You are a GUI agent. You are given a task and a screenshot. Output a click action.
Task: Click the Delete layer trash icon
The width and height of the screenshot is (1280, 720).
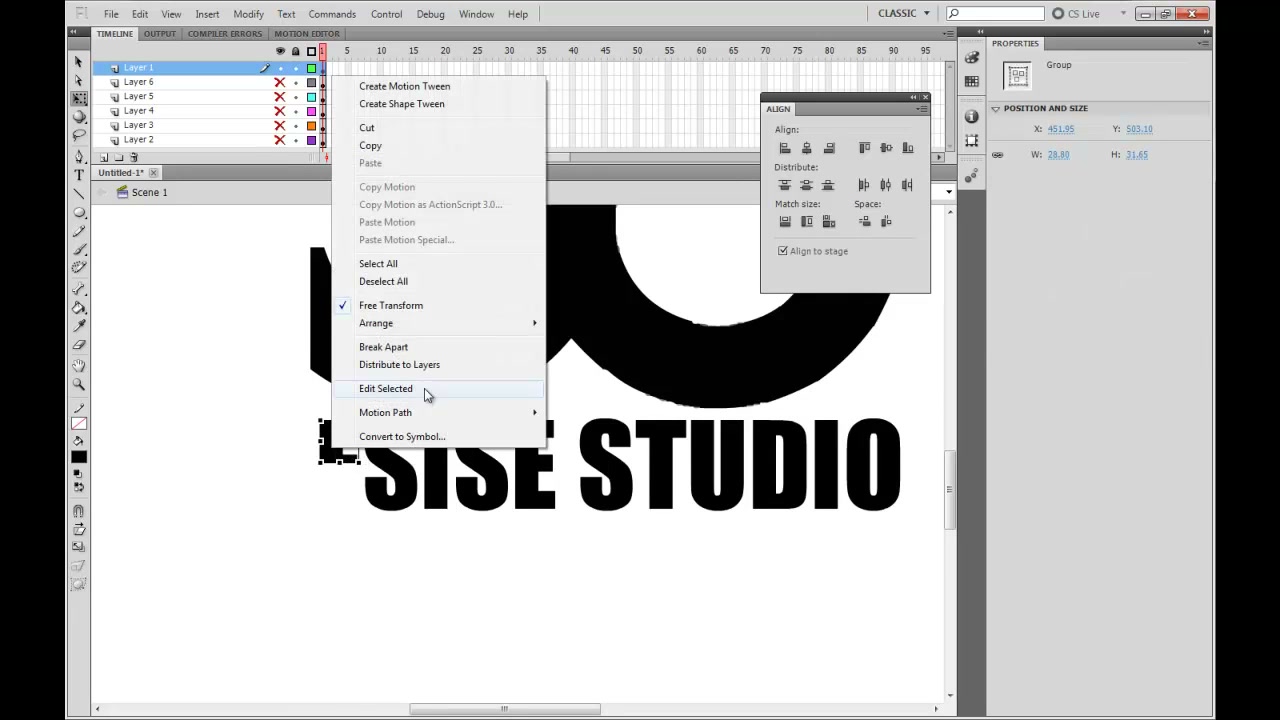pyautogui.click(x=134, y=158)
